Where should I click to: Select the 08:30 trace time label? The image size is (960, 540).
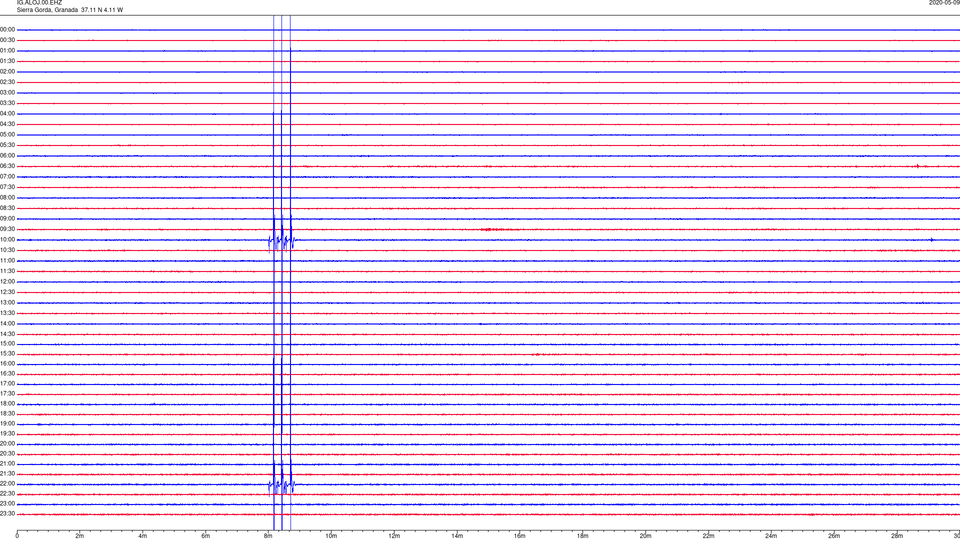point(7,208)
